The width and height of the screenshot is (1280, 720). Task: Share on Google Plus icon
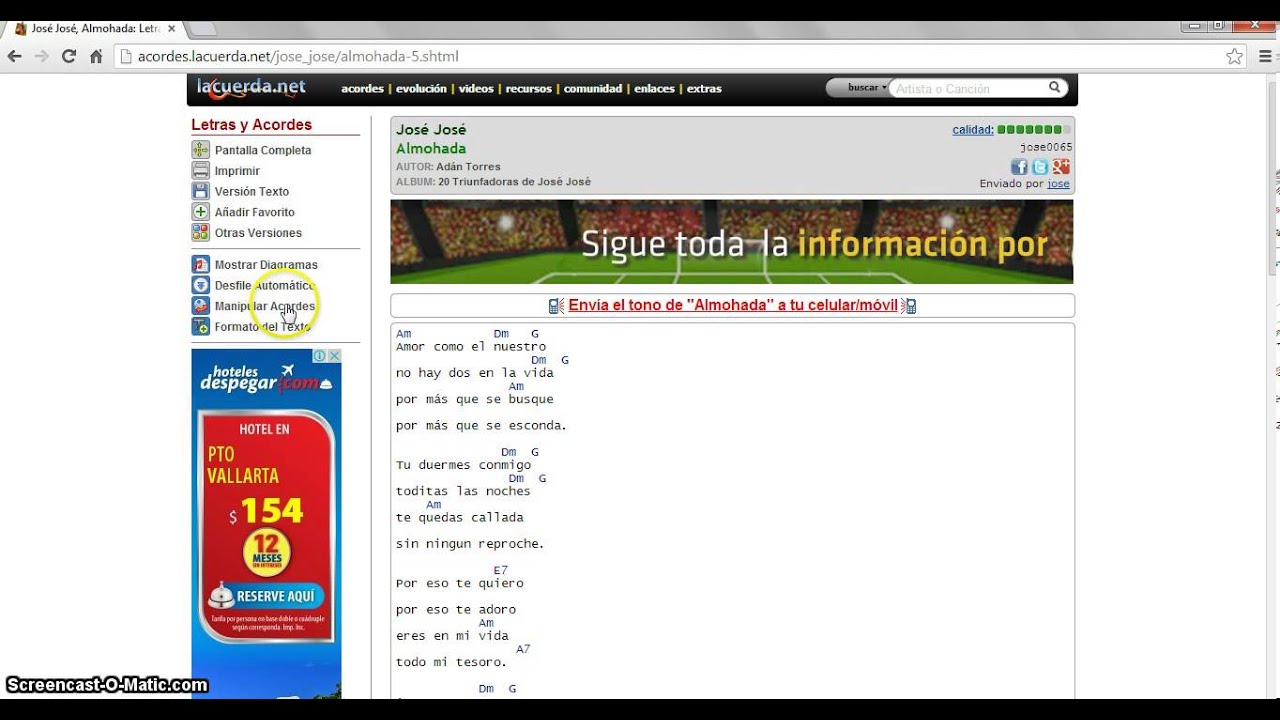point(1061,167)
